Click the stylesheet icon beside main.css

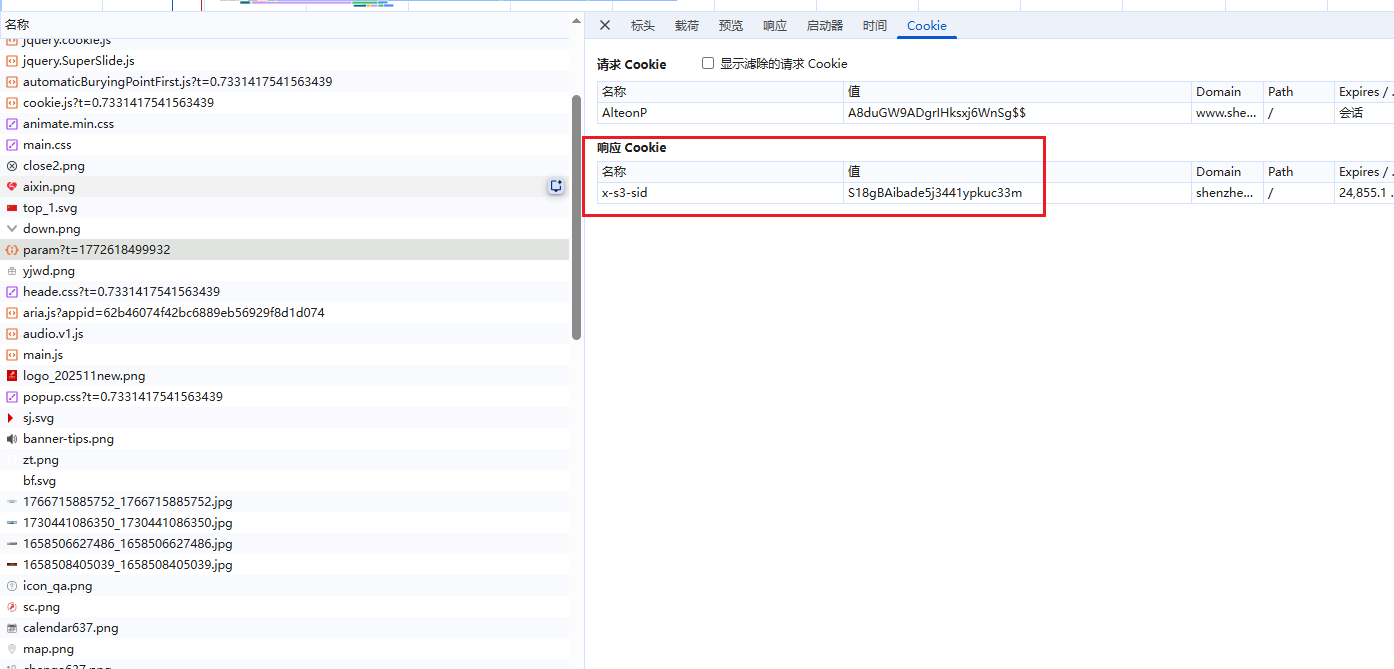click(12, 145)
